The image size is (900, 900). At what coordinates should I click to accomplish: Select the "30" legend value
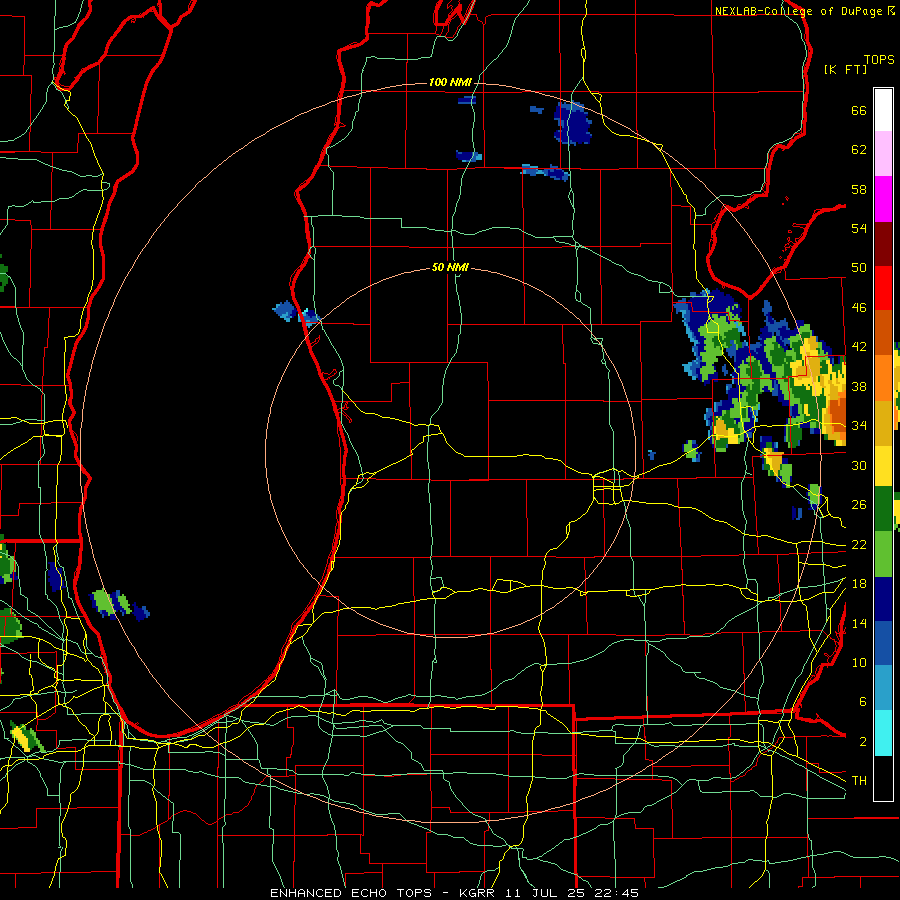(859, 465)
